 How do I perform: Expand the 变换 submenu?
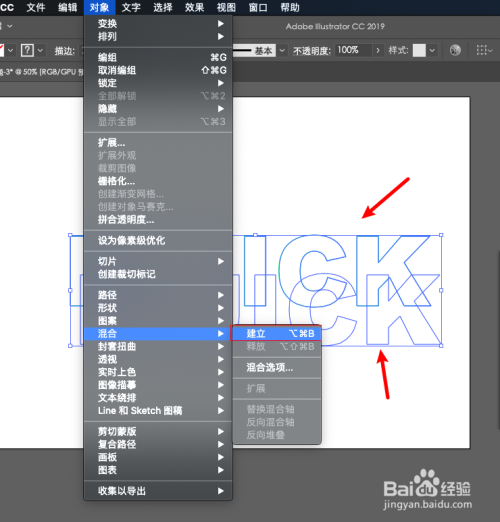(158, 24)
